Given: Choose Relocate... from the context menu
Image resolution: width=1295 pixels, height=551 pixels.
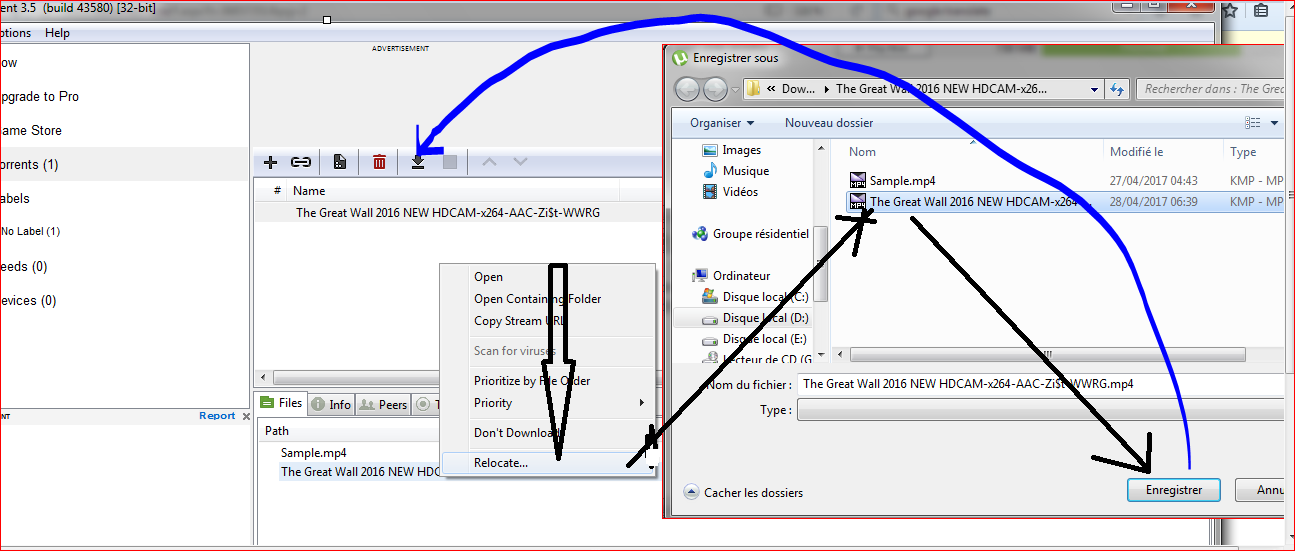Looking at the screenshot, I should (x=500, y=462).
